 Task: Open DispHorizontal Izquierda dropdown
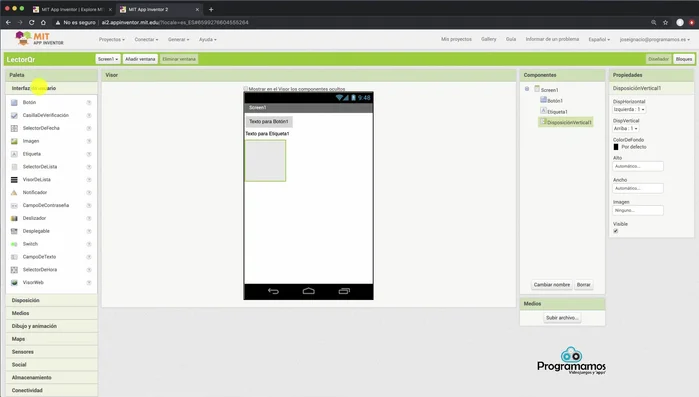coord(629,109)
